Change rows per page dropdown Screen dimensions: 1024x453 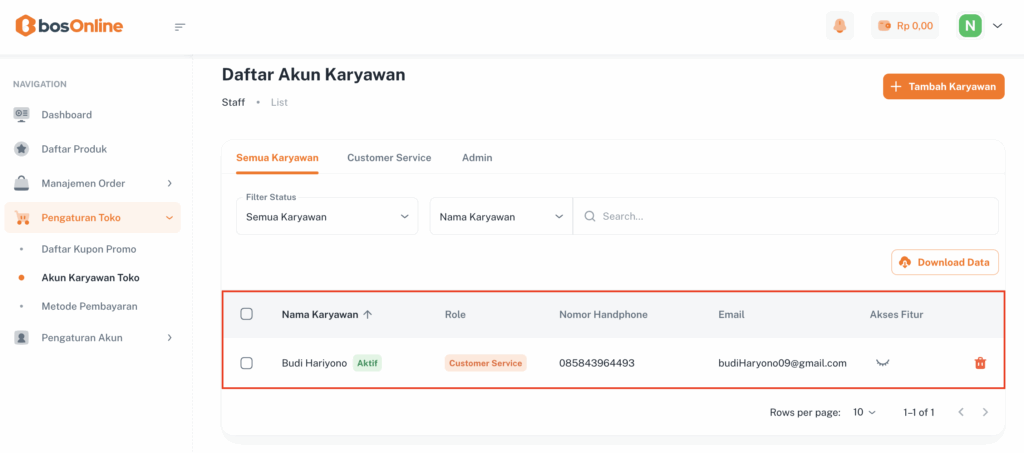(864, 412)
